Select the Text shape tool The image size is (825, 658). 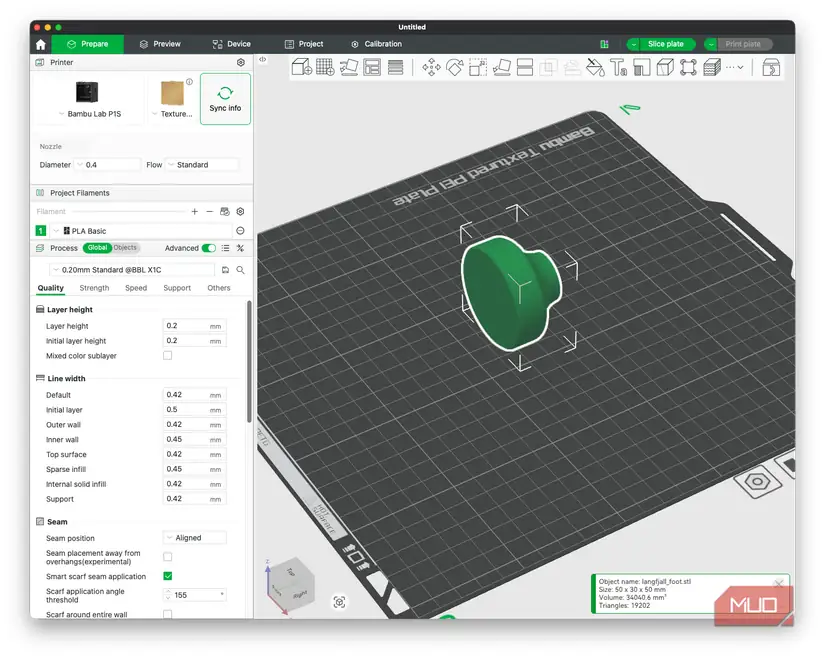click(x=618, y=67)
